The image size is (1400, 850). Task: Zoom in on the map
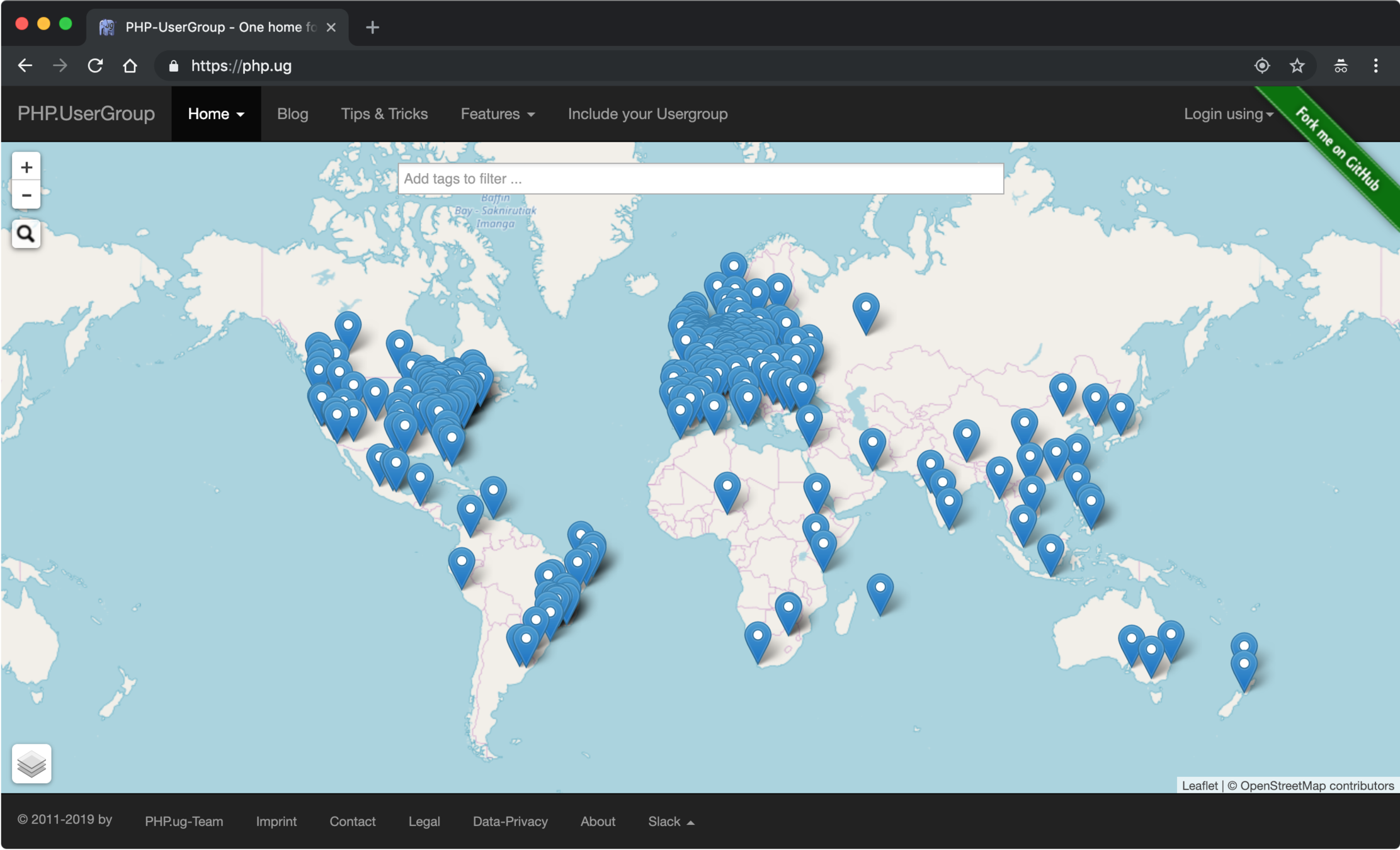[26, 167]
